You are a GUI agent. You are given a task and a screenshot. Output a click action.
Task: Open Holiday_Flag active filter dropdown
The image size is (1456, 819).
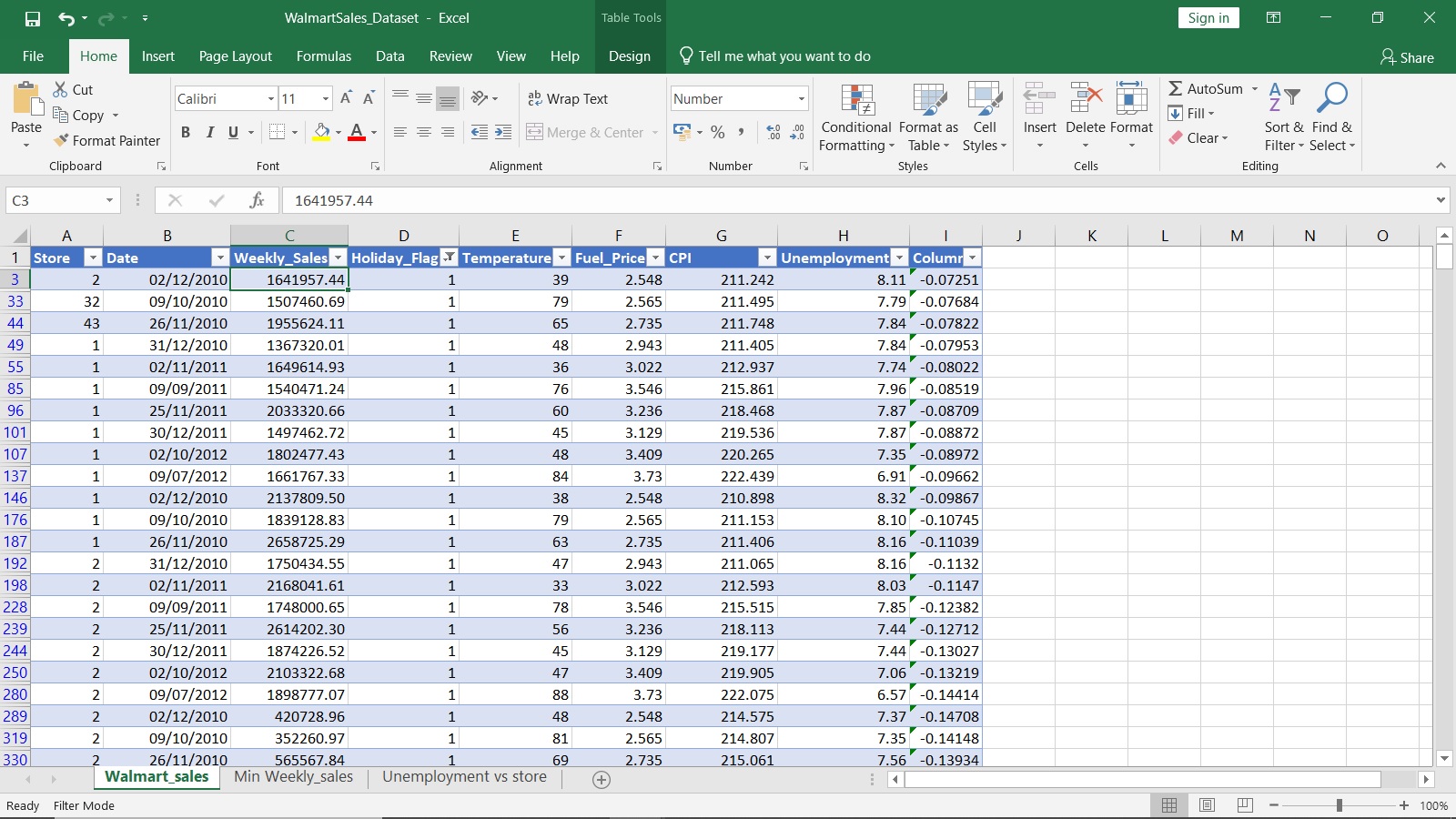pyautogui.click(x=448, y=258)
